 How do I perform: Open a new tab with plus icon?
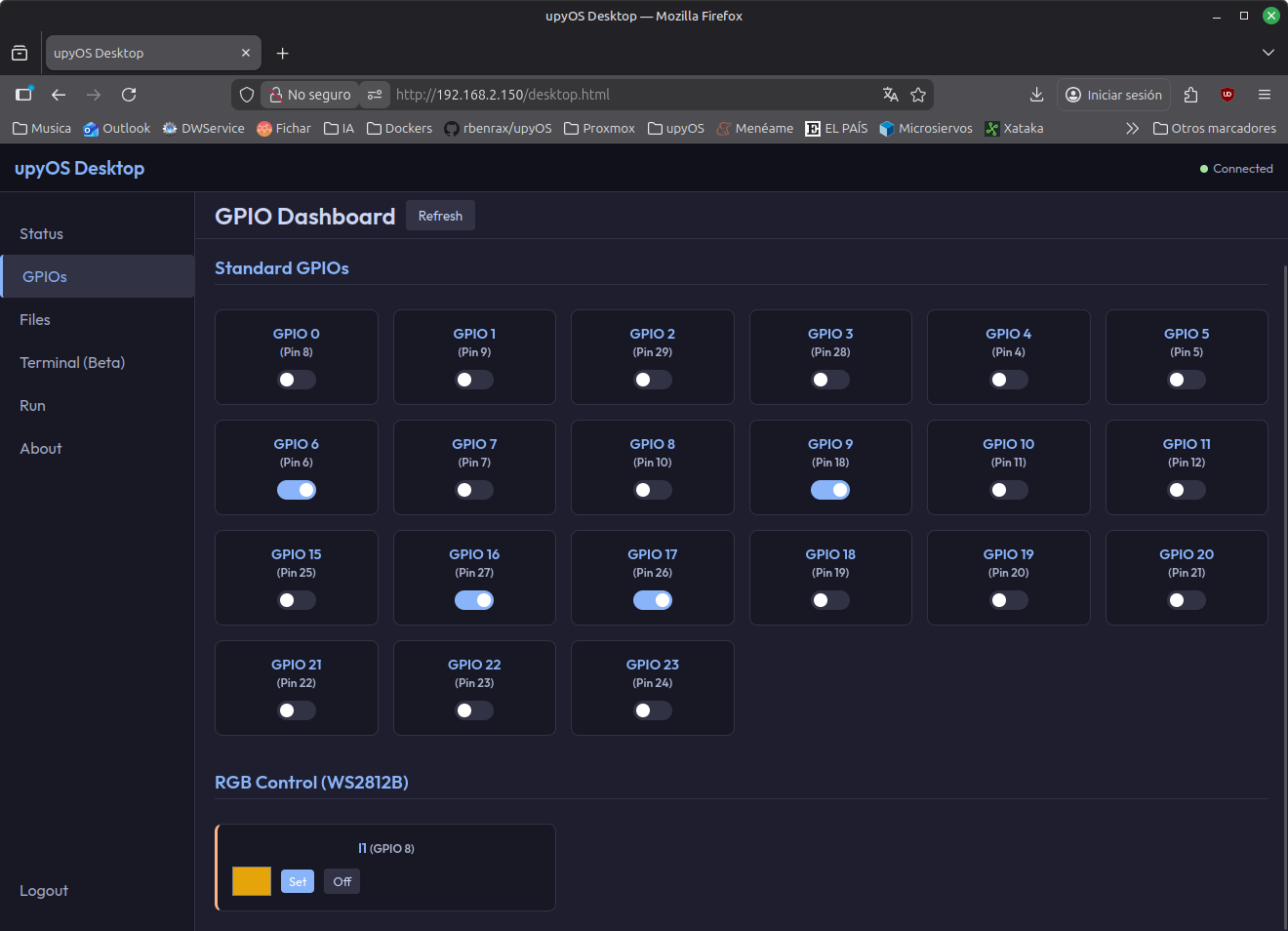282,53
